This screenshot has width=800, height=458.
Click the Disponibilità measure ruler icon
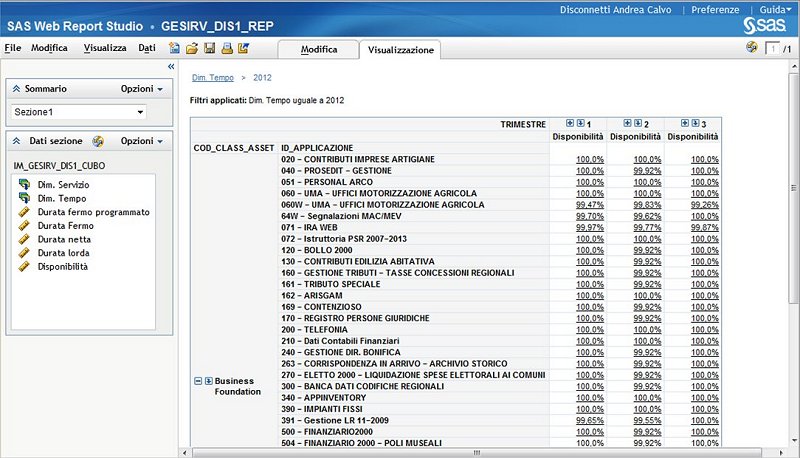click(x=24, y=266)
